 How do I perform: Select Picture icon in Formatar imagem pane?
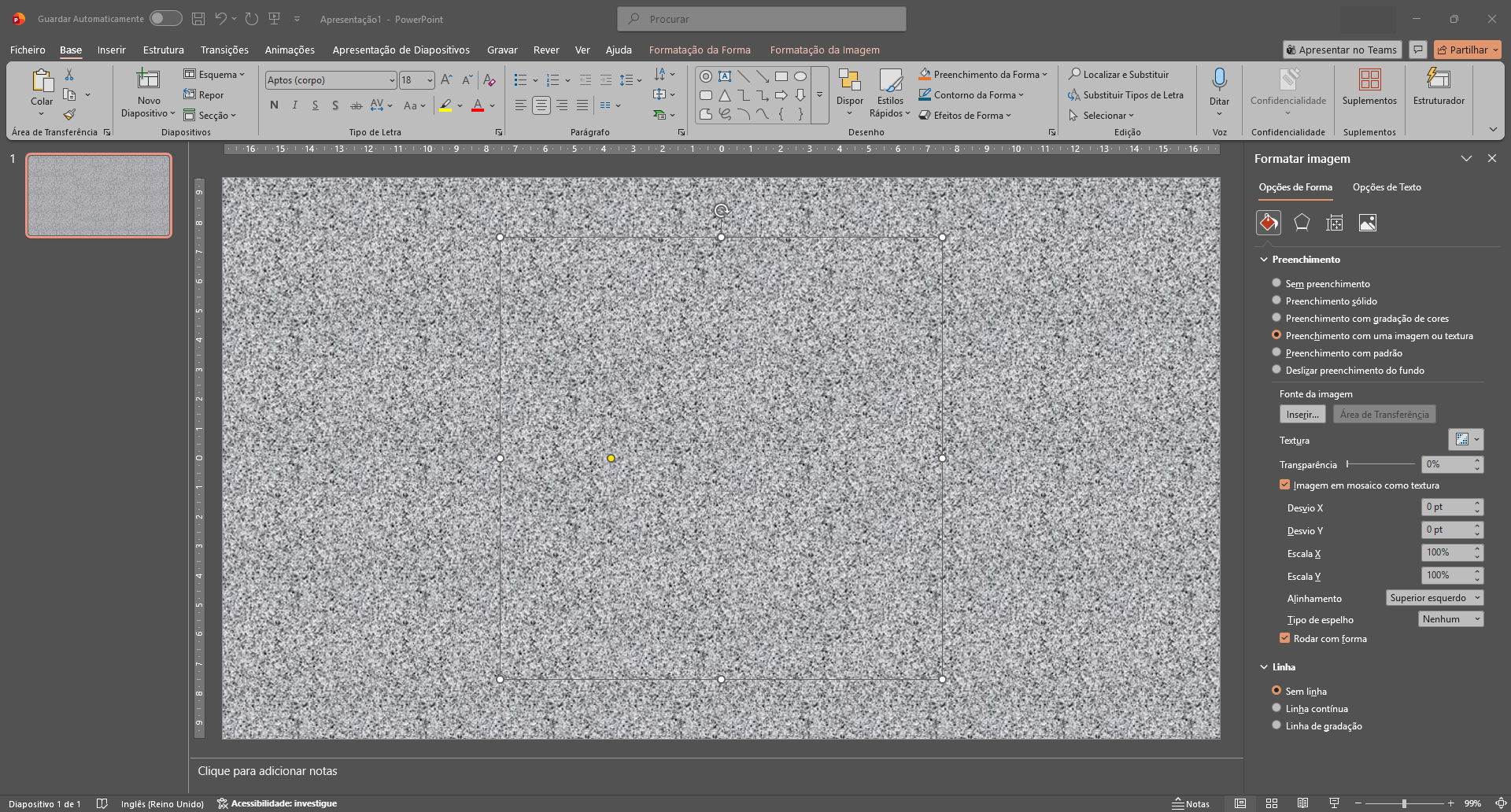(1368, 223)
